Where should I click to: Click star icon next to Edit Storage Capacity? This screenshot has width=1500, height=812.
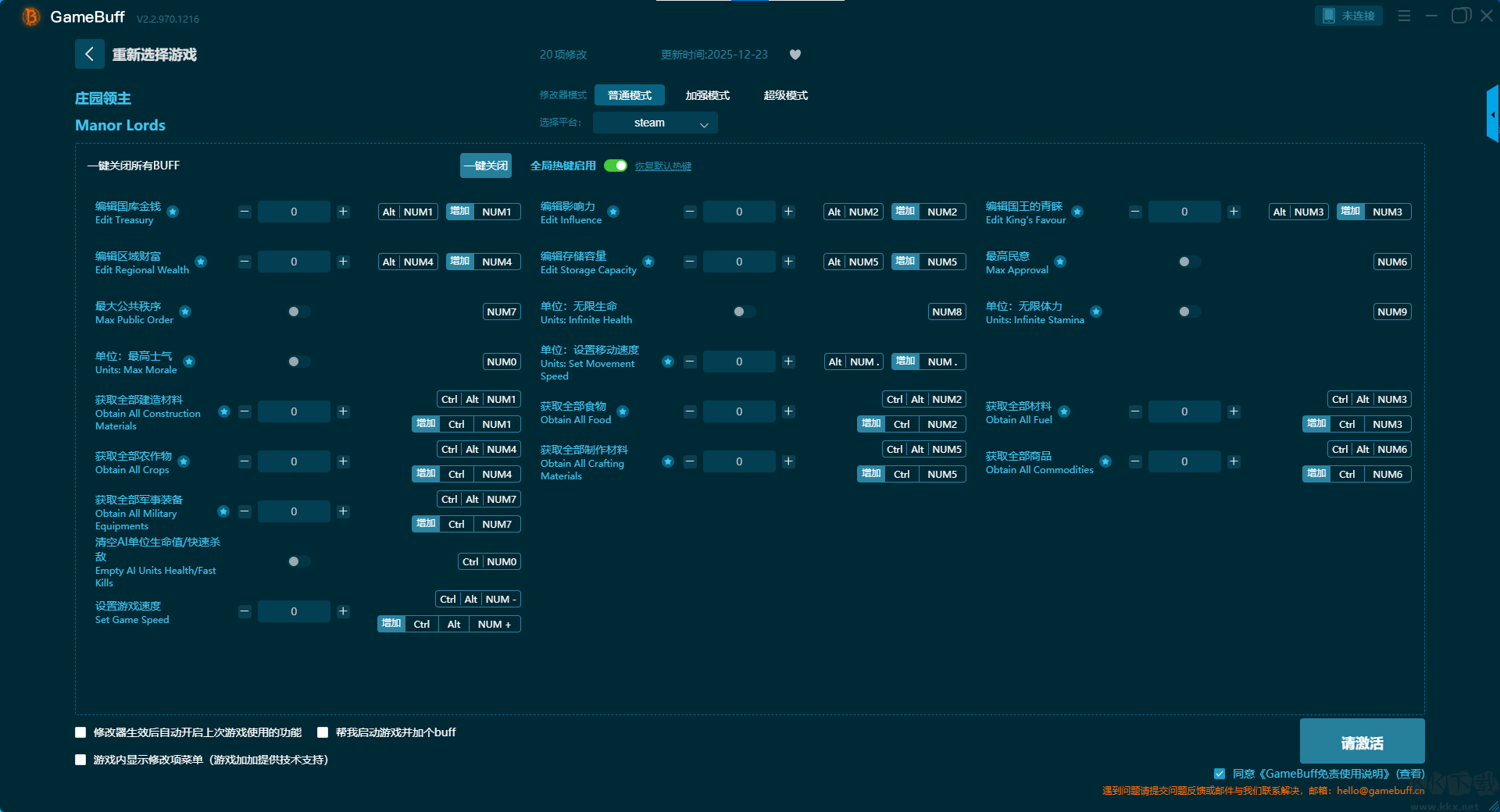tap(648, 262)
